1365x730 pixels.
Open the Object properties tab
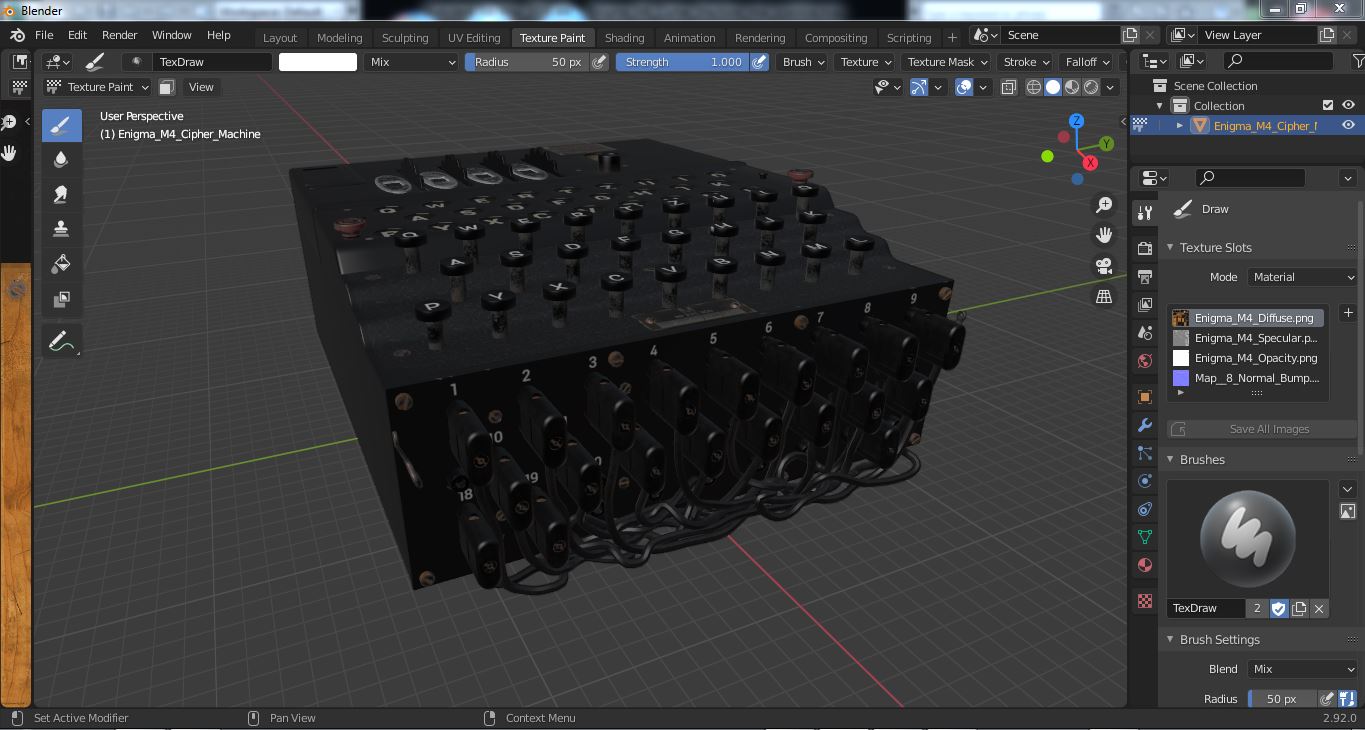1145,397
